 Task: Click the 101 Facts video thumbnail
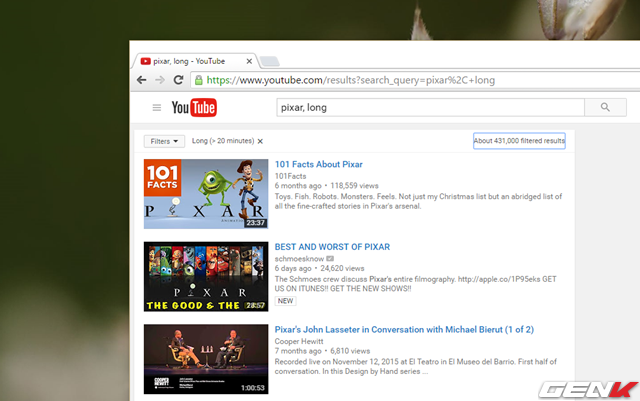[x=205, y=194]
